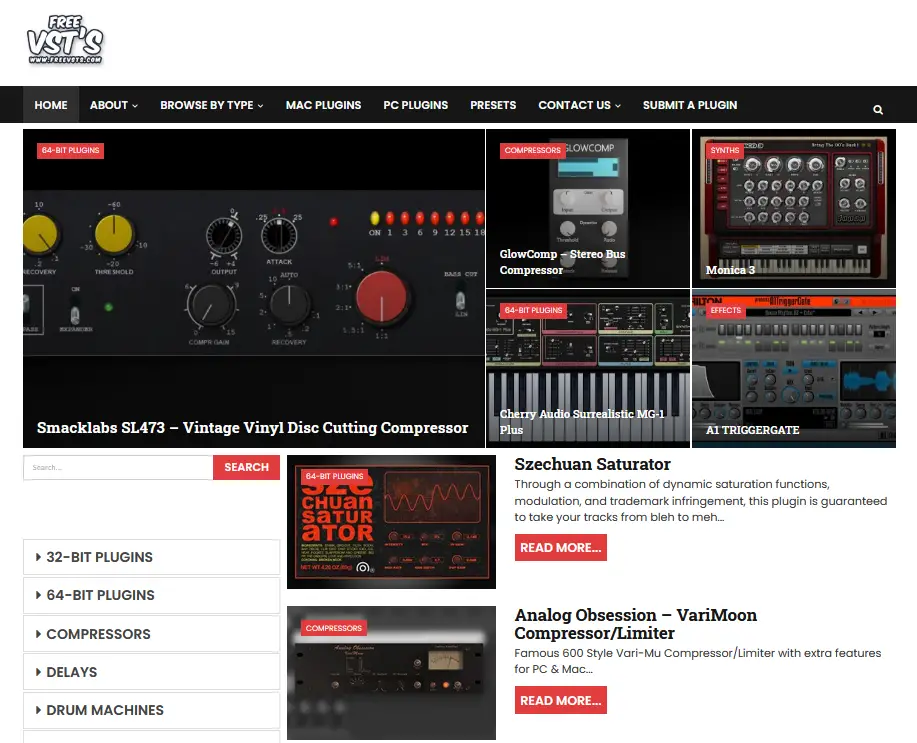The width and height of the screenshot is (917, 743).
Task: Open Analog Obsession VariMoon article title
Action: (636, 624)
